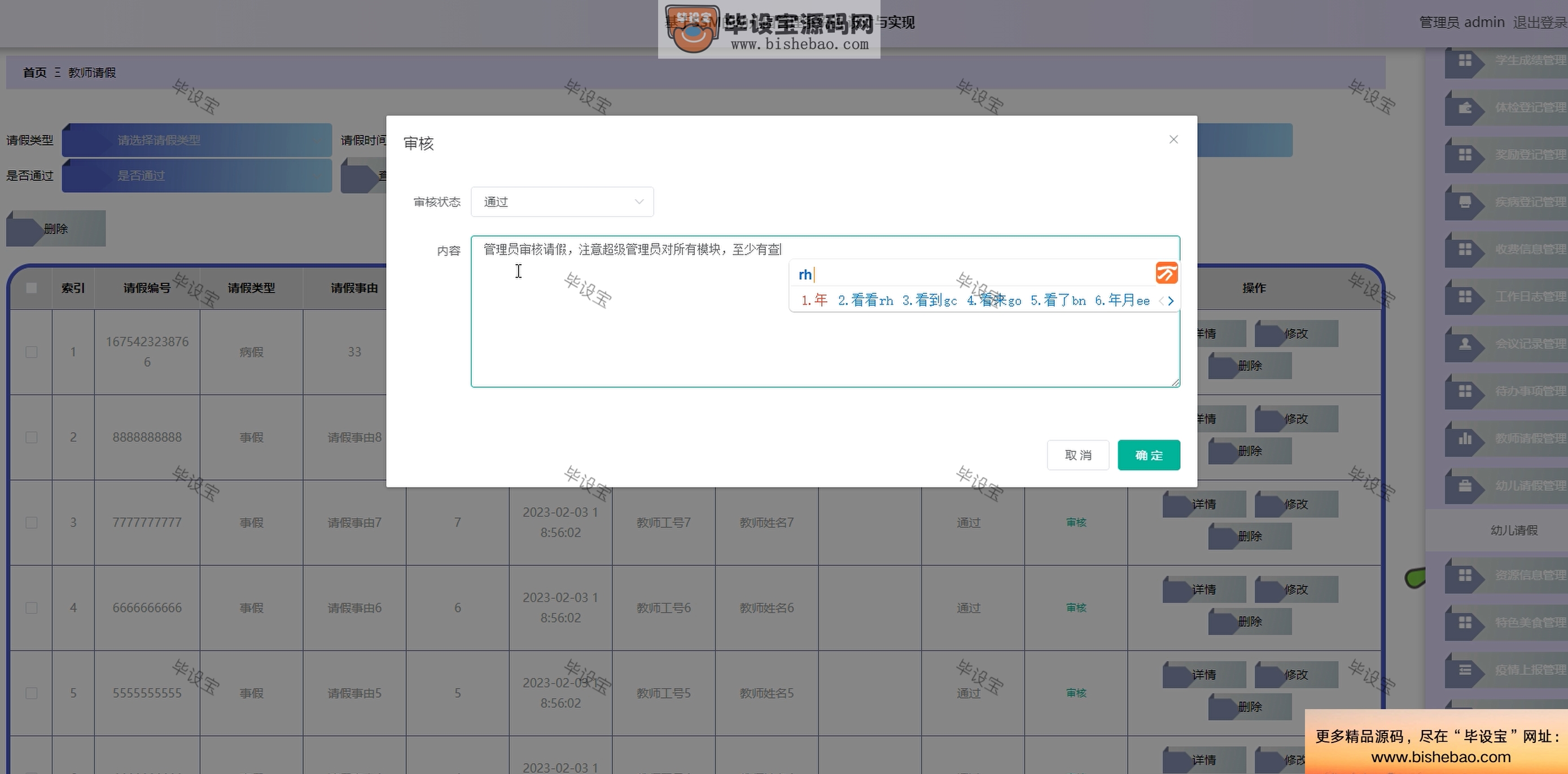This screenshot has height=774, width=1568.
Task: Click 请假编号 cell 1675423238766
Action: [147, 351]
